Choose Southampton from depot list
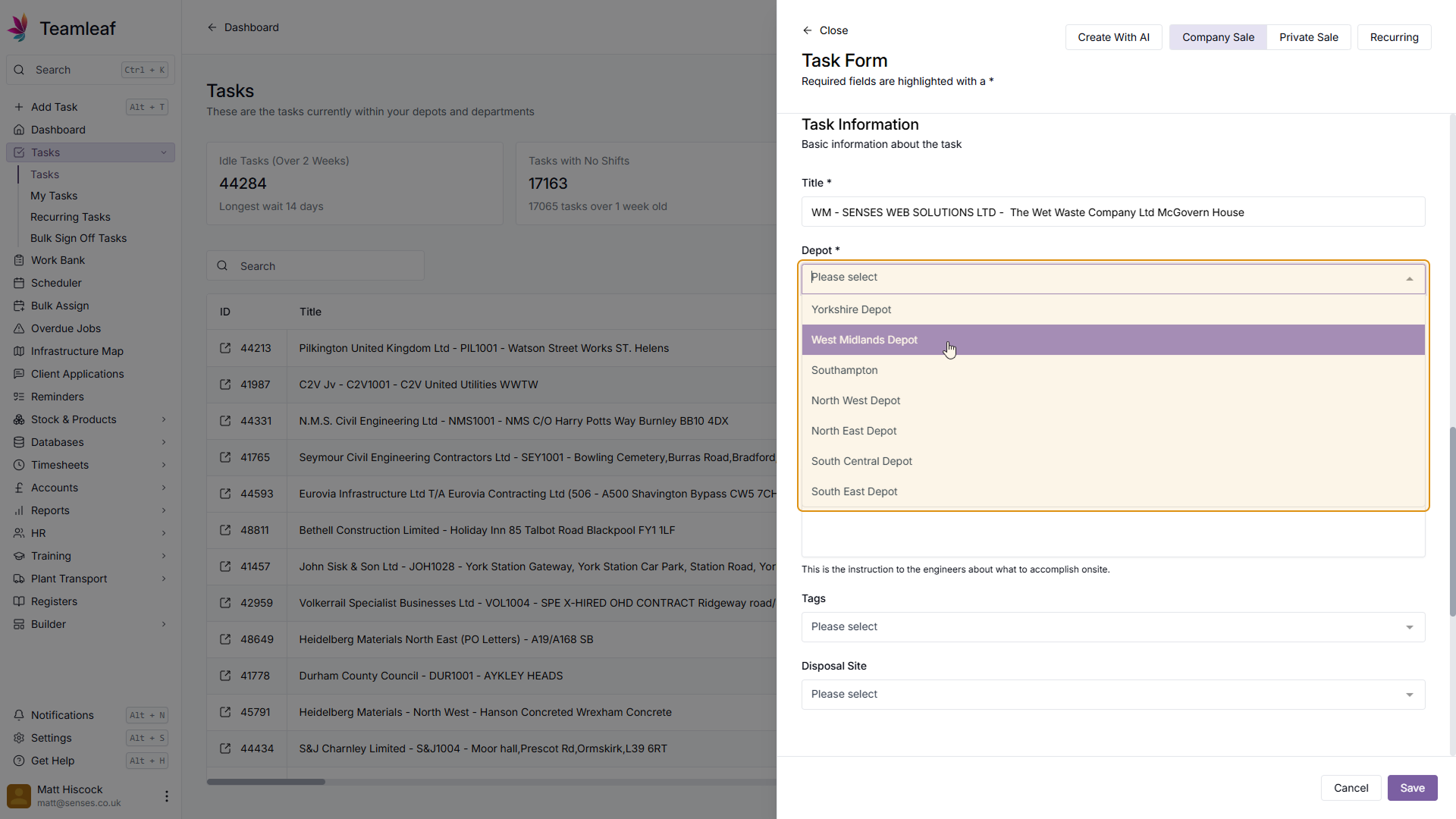The width and height of the screenshot is (1456, 819). [x=1113, y=370]
